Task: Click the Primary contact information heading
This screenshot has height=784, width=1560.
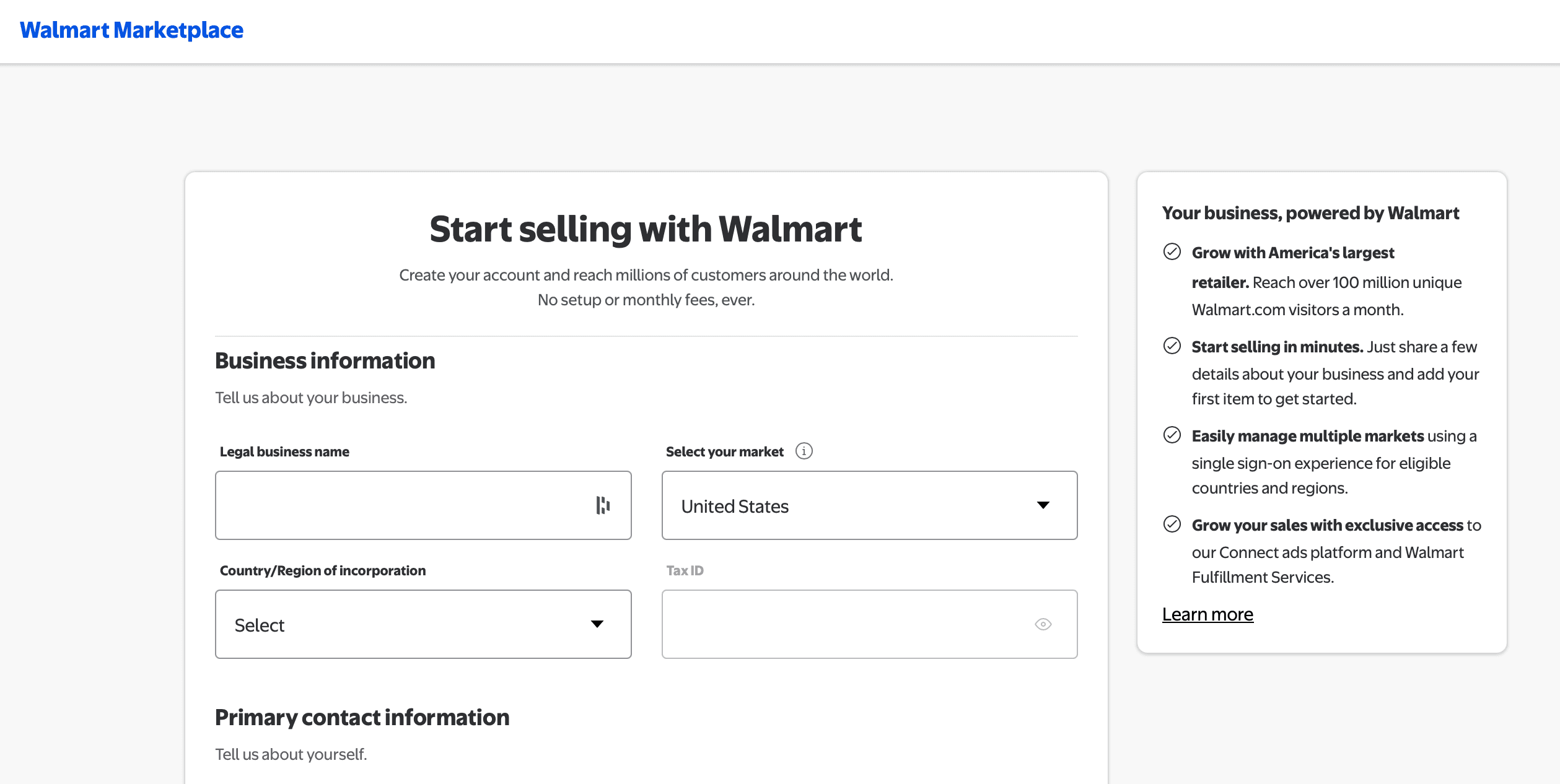Action: [362, 717]
